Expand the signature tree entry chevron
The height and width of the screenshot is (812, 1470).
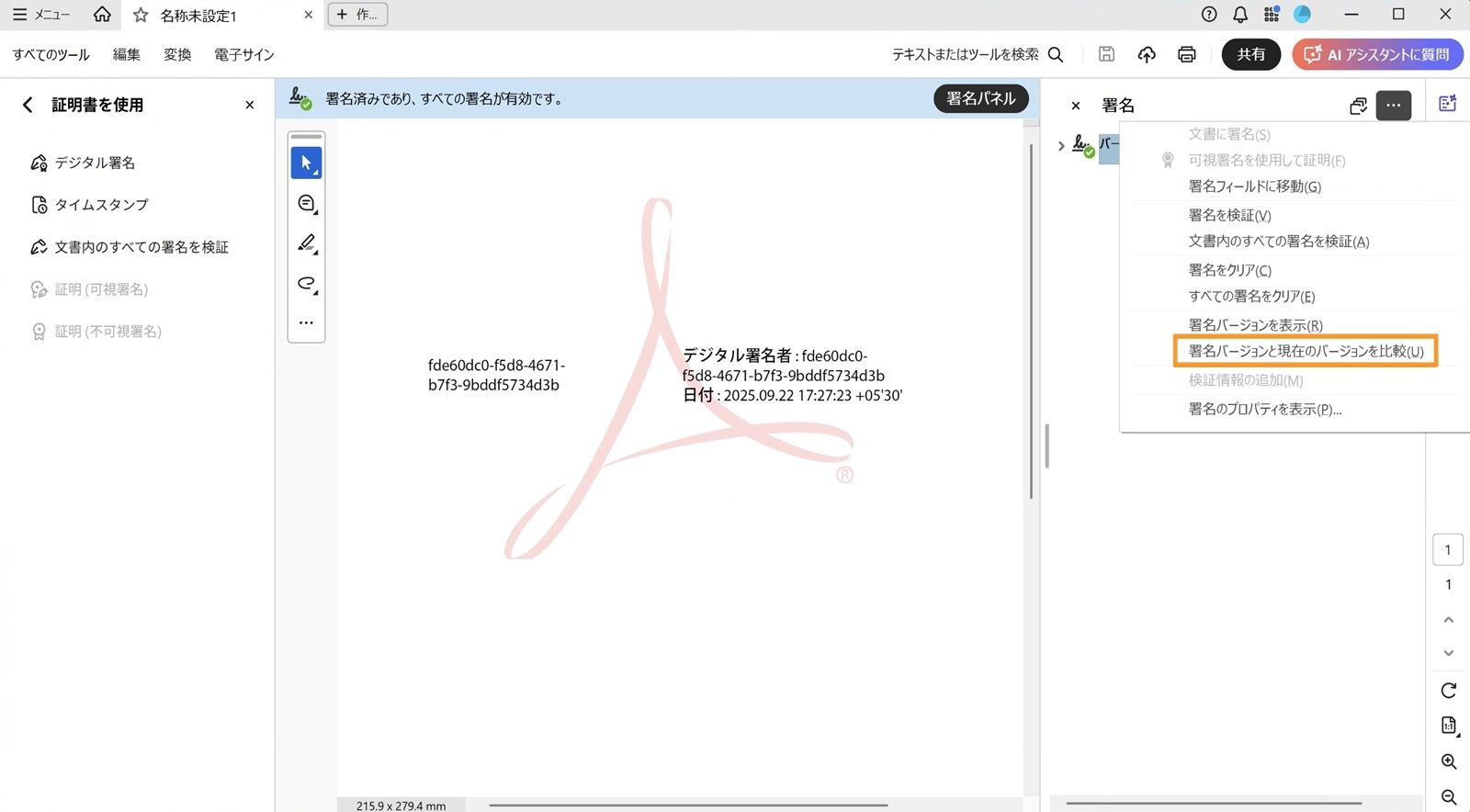coord(1061,145)
